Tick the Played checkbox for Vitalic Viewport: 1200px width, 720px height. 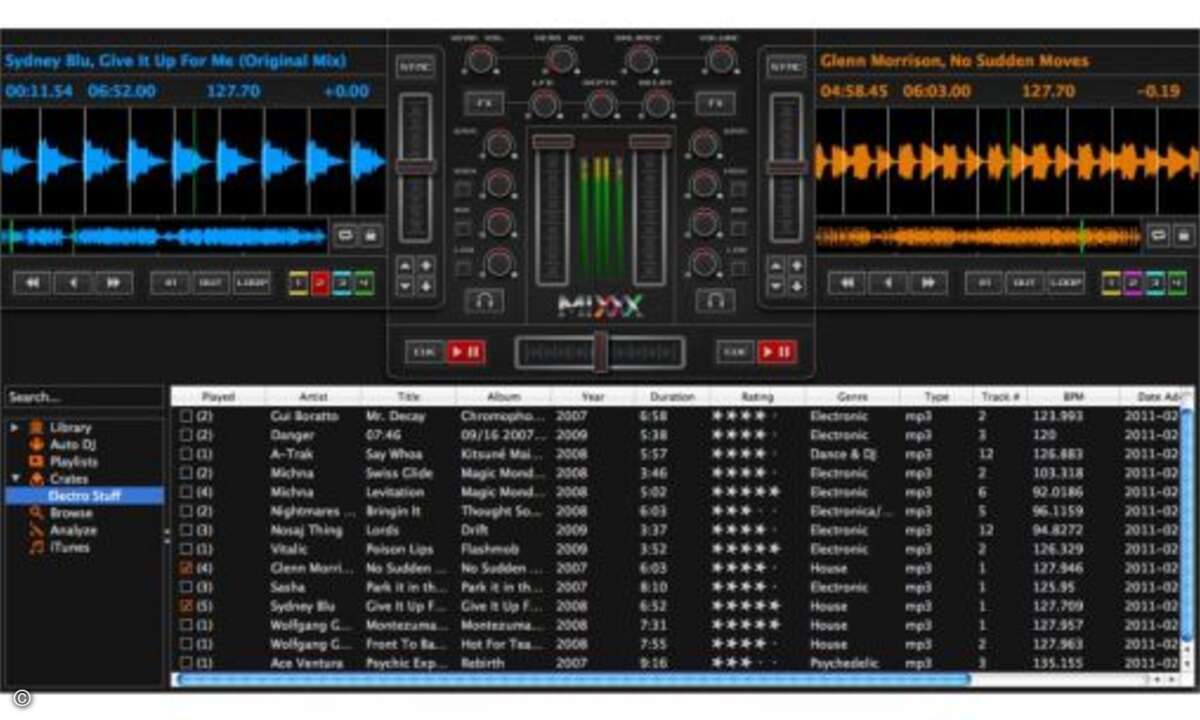pos(185,549)
